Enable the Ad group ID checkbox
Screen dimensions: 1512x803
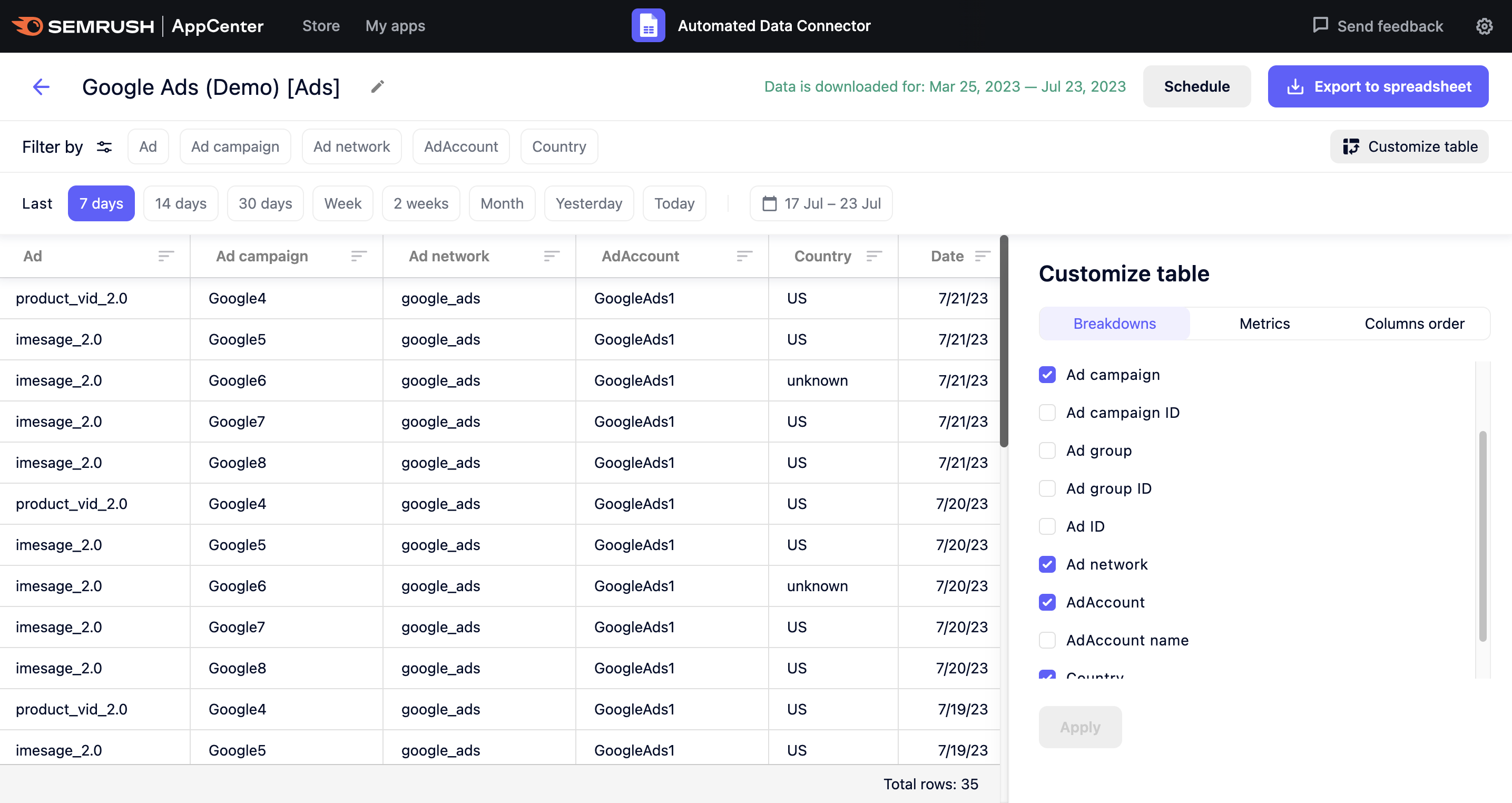tap(1046, 487)
